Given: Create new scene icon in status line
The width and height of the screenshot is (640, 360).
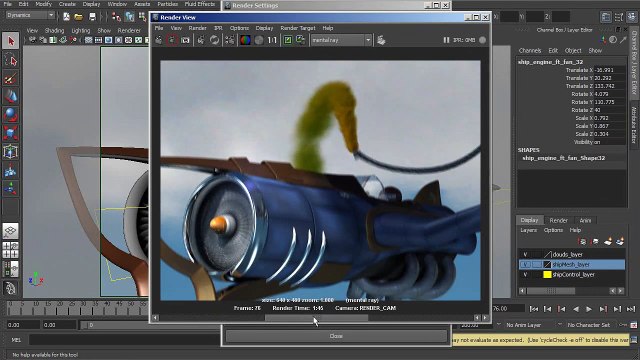Looking at the screenshot, I should 66,16.
